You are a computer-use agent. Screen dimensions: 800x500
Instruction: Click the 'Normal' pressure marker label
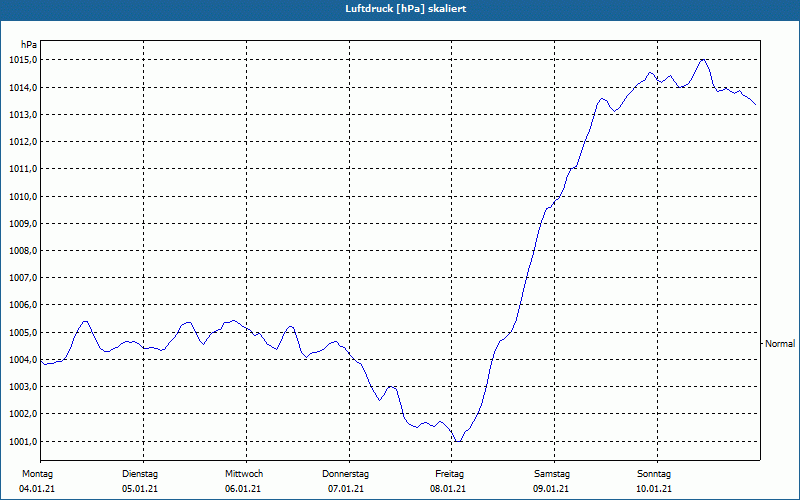coord(780,344)
